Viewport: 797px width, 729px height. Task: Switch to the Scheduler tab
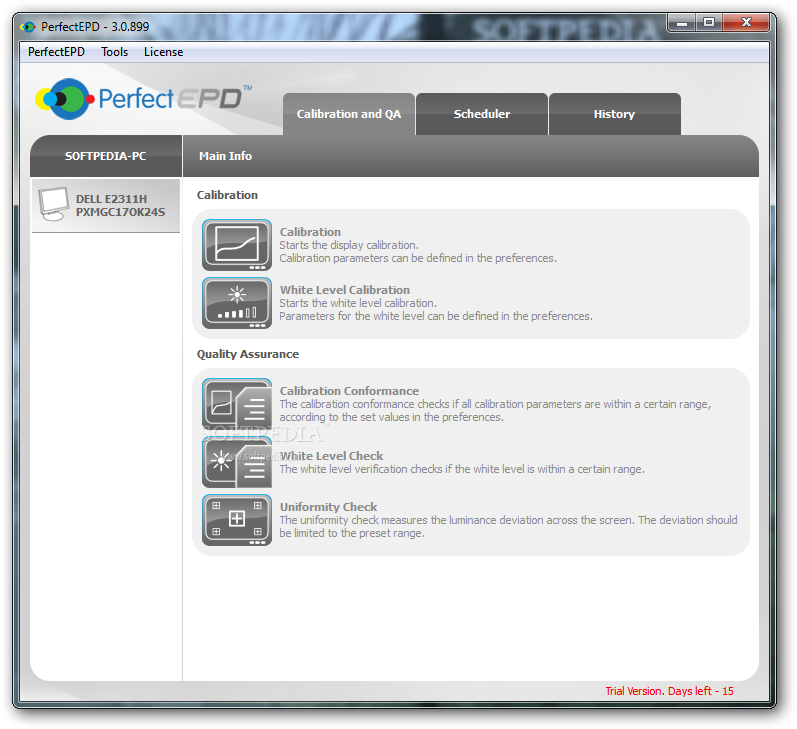pyautogui.click(x=482, y=114)
